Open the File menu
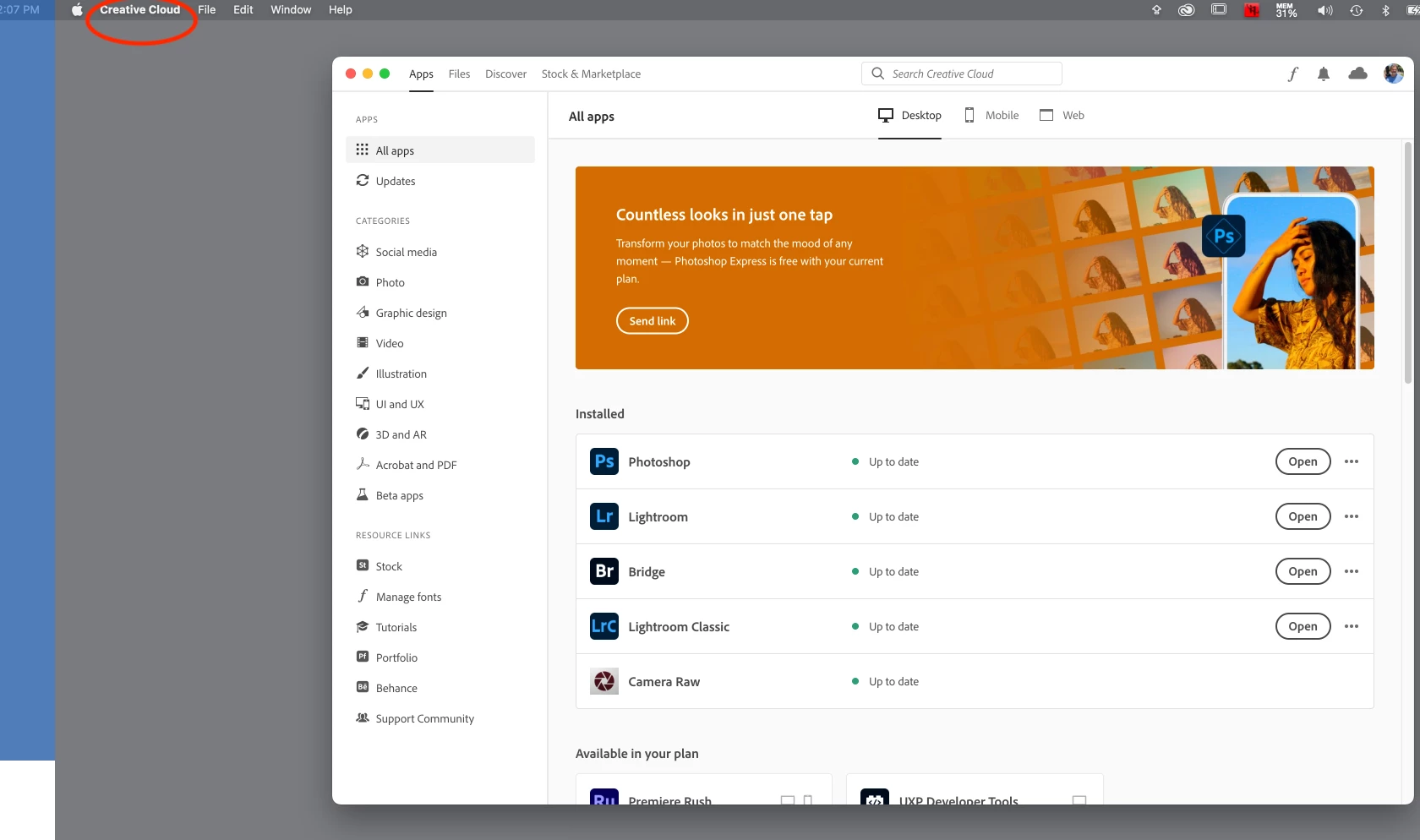This screenshot has height=840, width=1420. click(207, 10)
